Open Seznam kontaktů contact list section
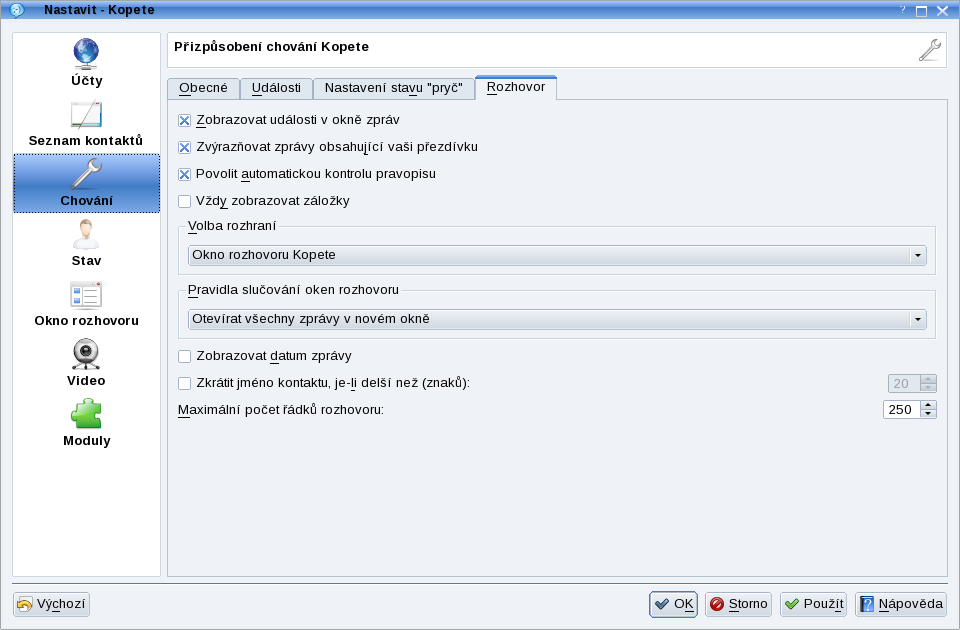 [x=86, y=124]
